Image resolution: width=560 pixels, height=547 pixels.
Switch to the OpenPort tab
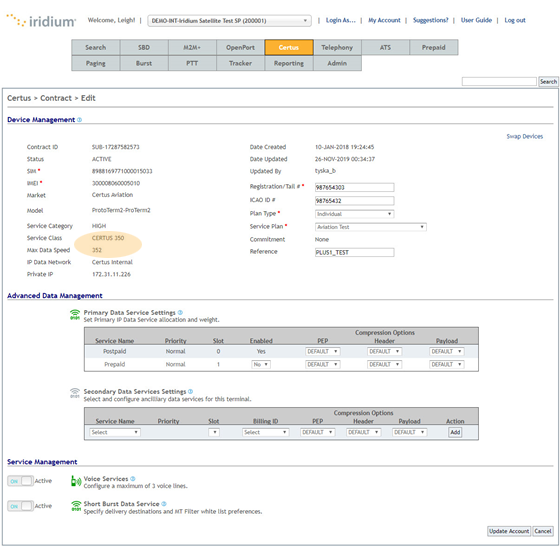coord(240,47)
